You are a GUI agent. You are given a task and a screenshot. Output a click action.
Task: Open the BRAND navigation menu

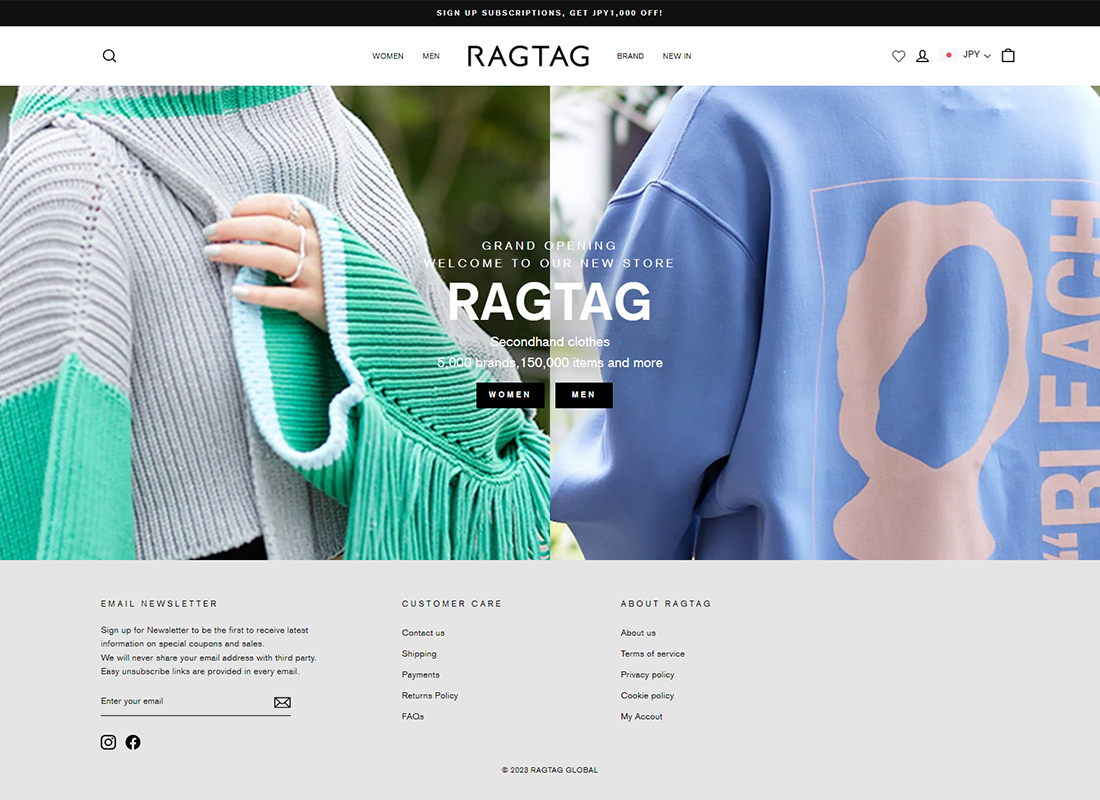pos(630,56)
